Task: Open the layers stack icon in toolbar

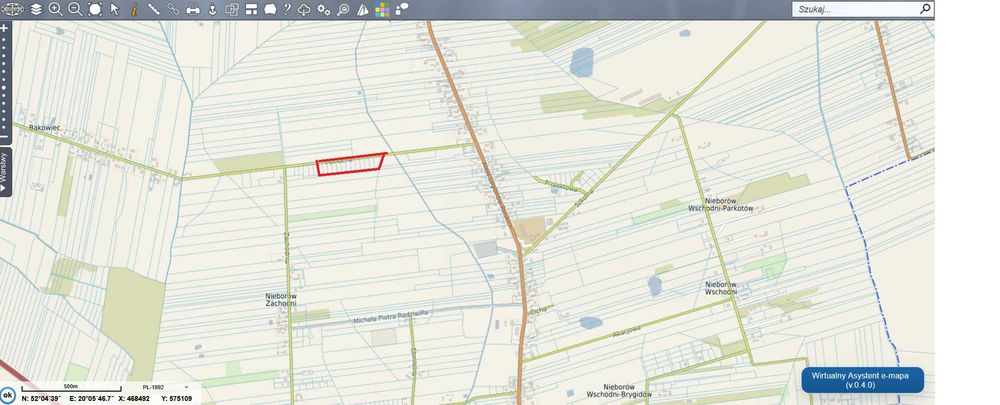Action: [x=36, y=9]
